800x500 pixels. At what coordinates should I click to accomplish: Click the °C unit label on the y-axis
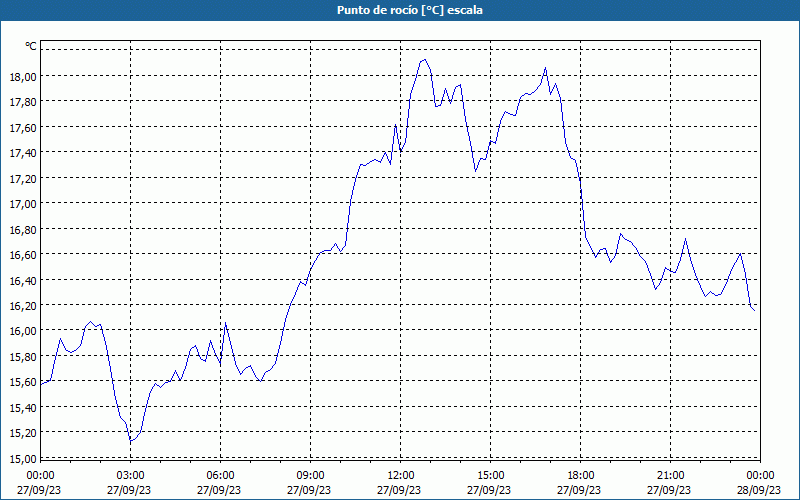coord(31,46)
